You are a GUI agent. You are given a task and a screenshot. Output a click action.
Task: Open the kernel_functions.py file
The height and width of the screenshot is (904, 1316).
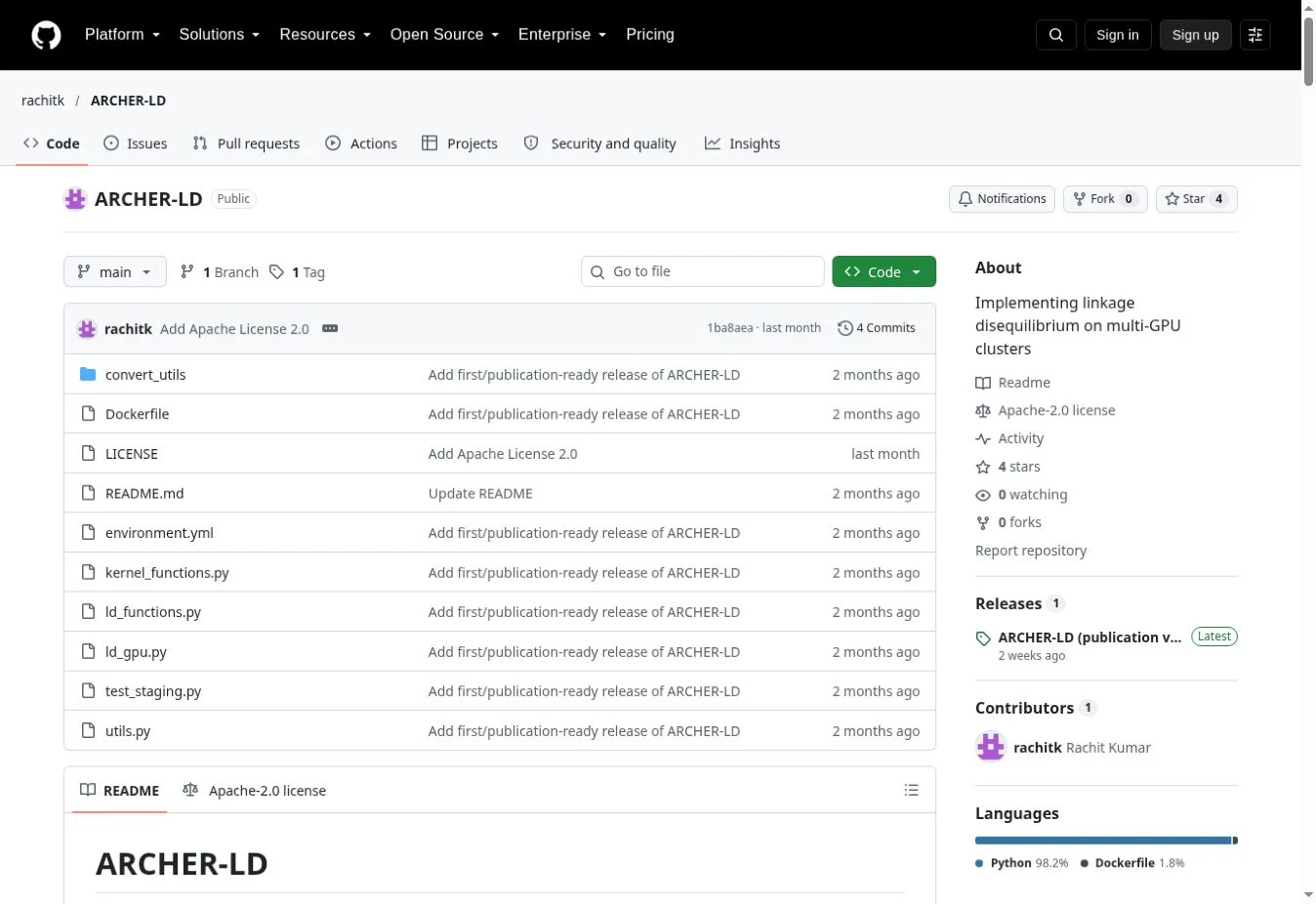[x=167, y=573]
